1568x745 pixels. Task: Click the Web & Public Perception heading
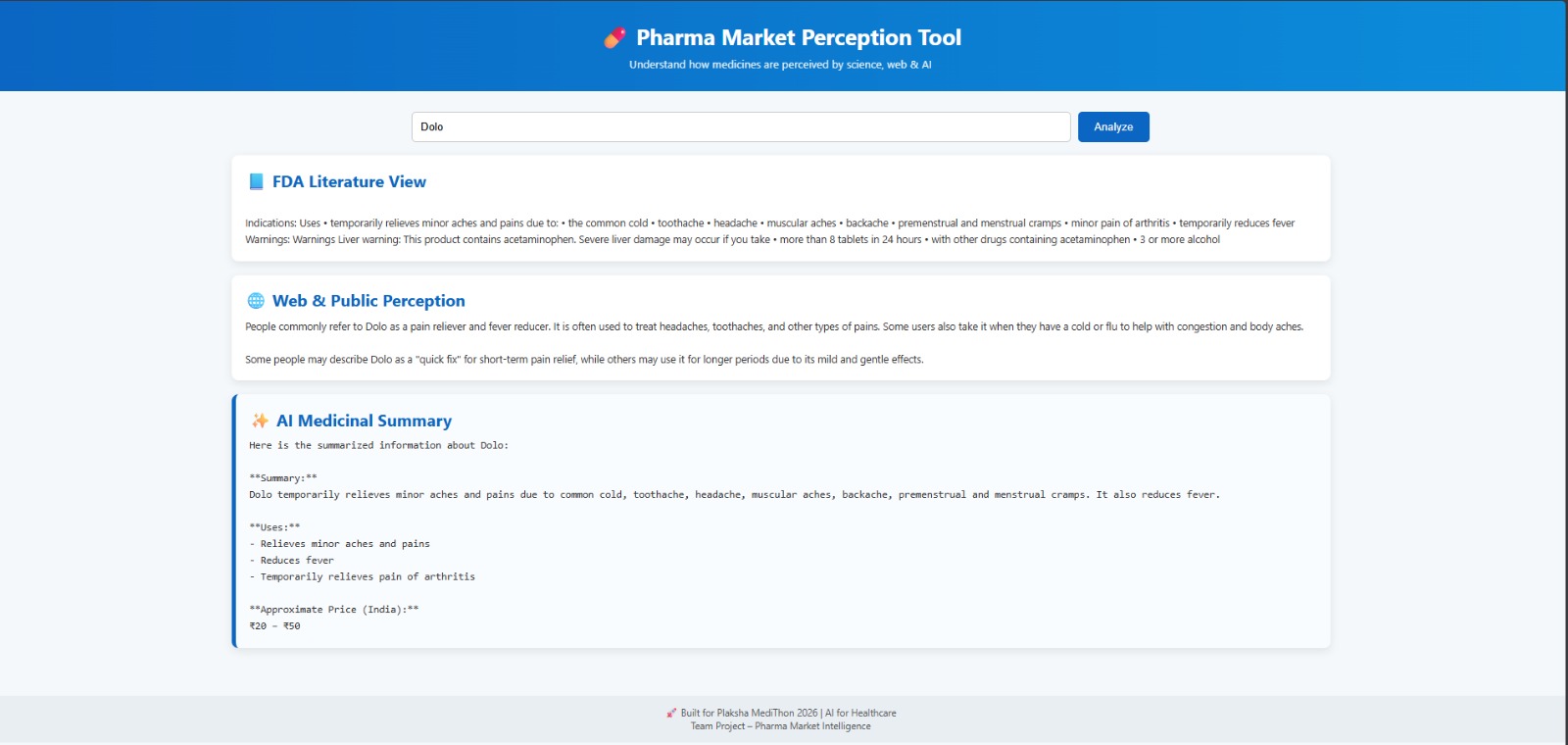tap(368, 301)
